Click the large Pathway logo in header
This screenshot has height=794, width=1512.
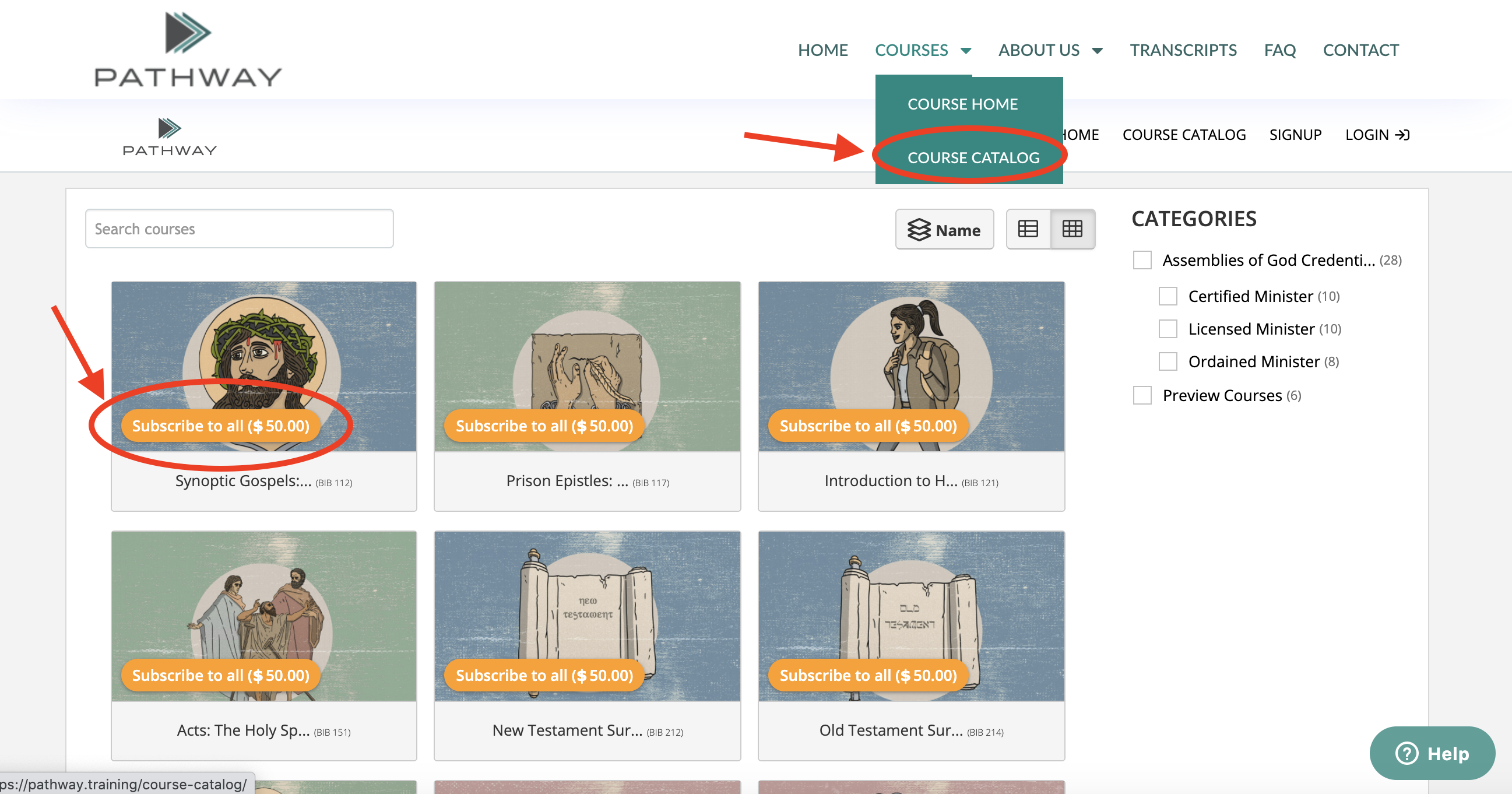tap(188, 50)
